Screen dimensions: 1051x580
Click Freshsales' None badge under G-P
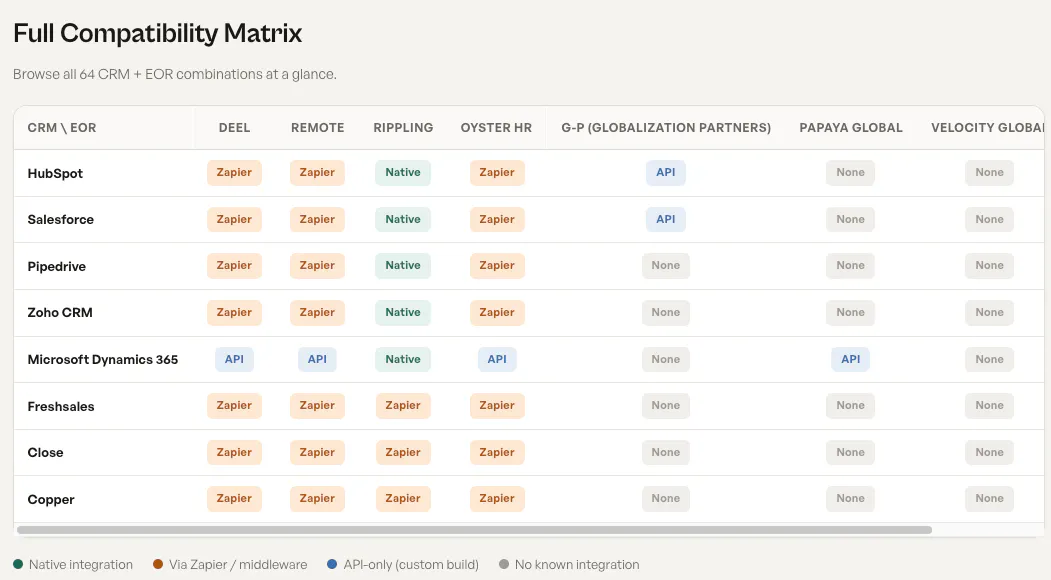tap(666, 406)
